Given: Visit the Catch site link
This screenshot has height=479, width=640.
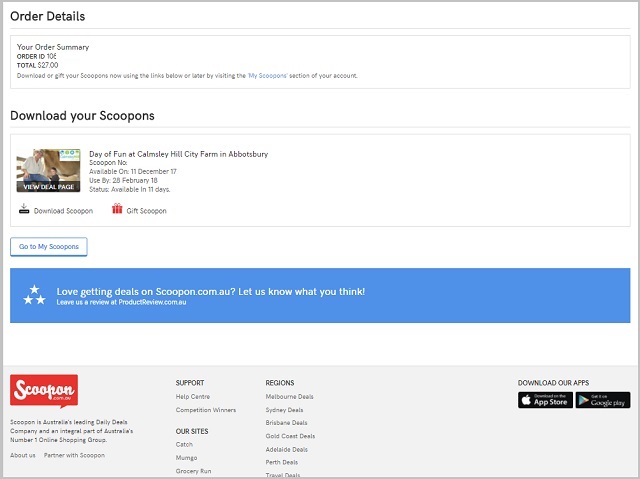Looking at the screenshot, I should [184, 444].
